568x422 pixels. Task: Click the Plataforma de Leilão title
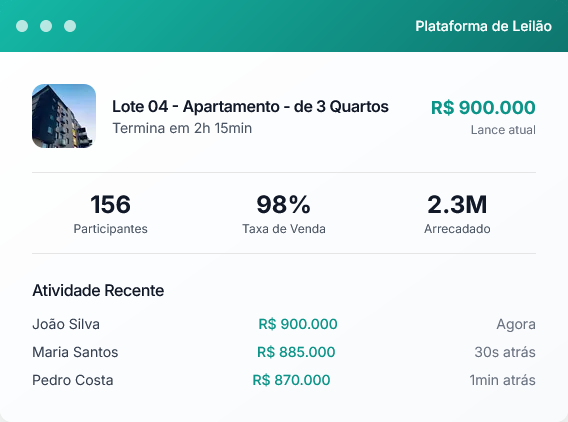coord(483,26)
